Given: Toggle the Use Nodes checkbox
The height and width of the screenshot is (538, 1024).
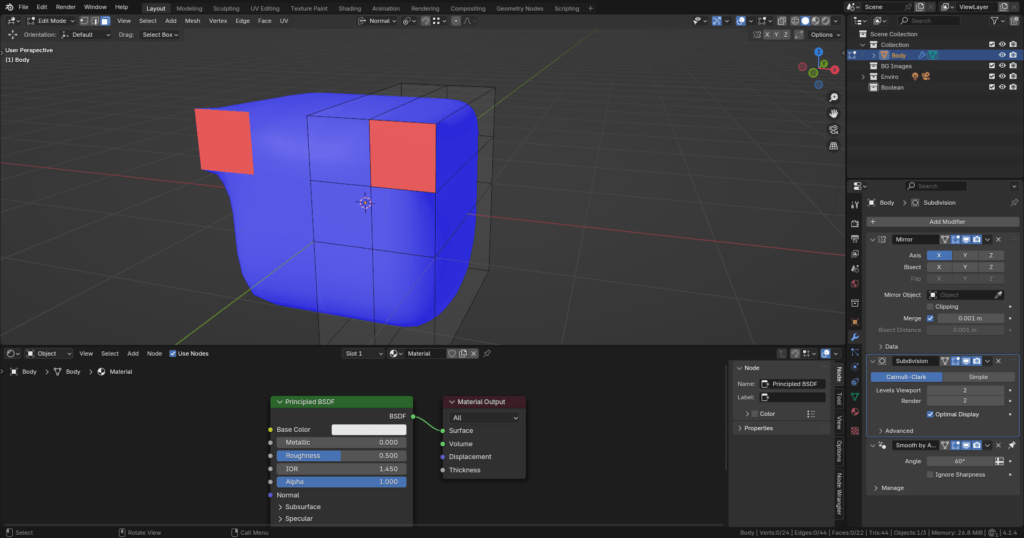Looking at the screenshot, I should pos(173,353).
